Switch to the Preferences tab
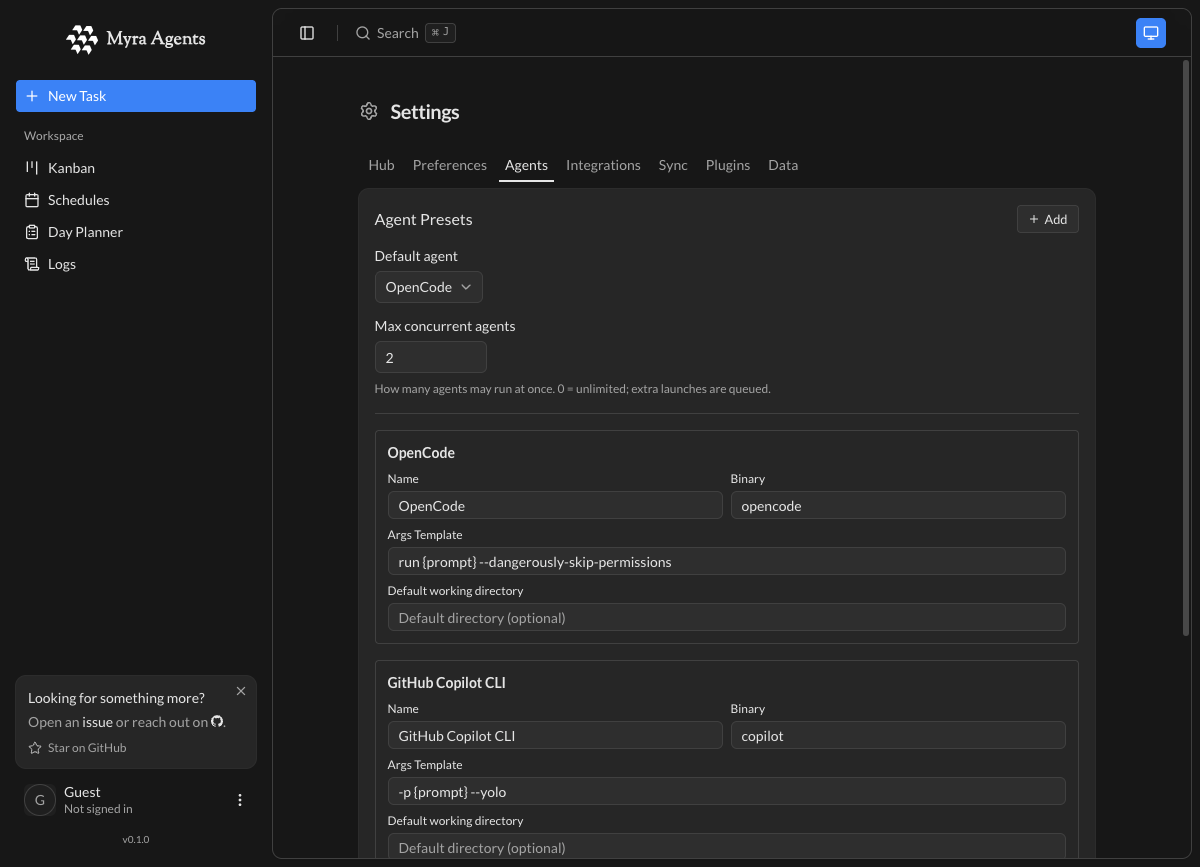Screen dimensions: 1200x867 pos(450,165)
